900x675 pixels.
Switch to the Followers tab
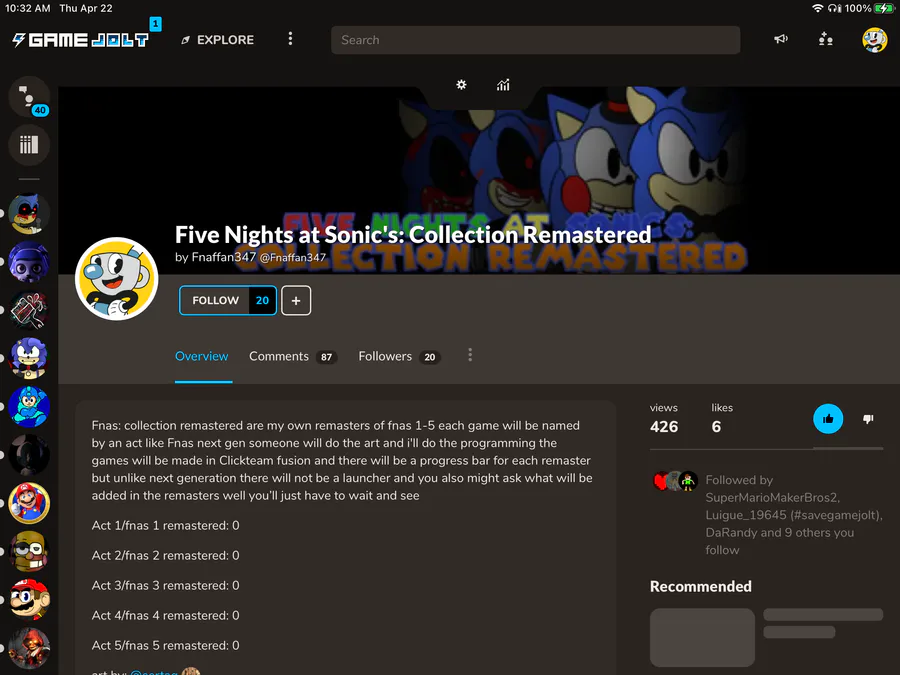(x=399, y=356)
